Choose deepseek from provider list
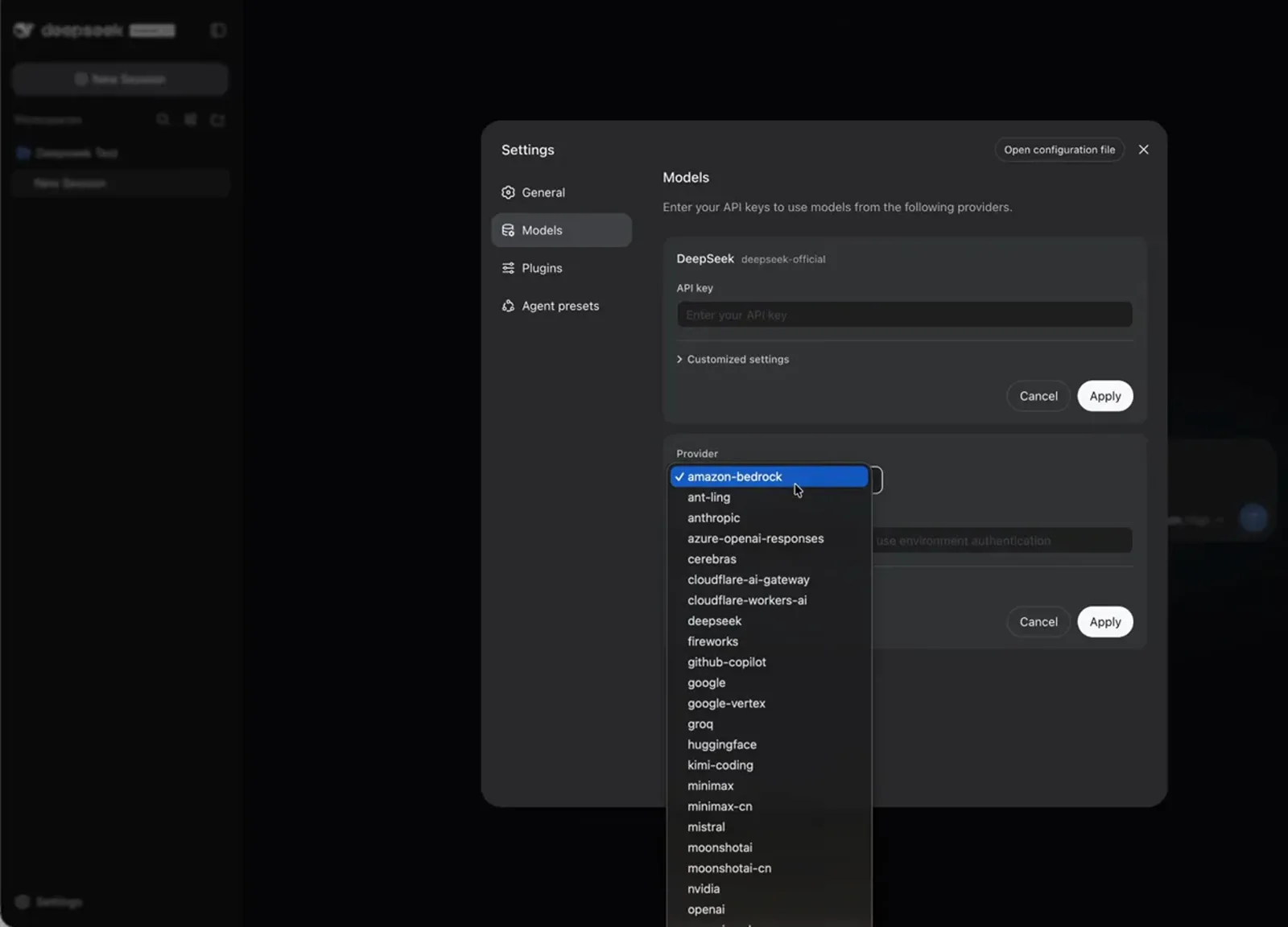The height and width of the screenshot is (927, 1288). click(x=769, y=621)
